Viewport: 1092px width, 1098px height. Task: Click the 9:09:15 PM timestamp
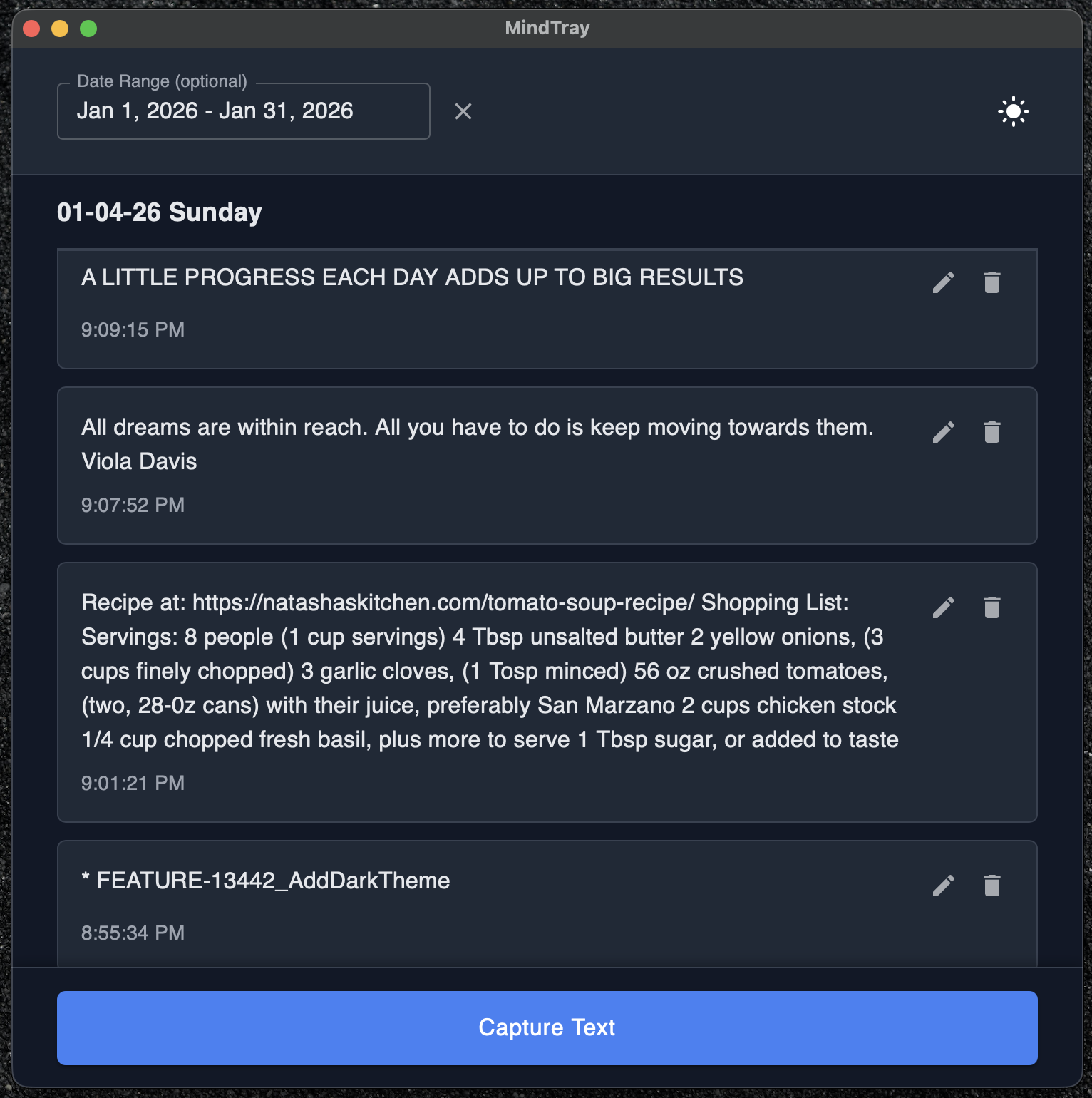point(133,330)
